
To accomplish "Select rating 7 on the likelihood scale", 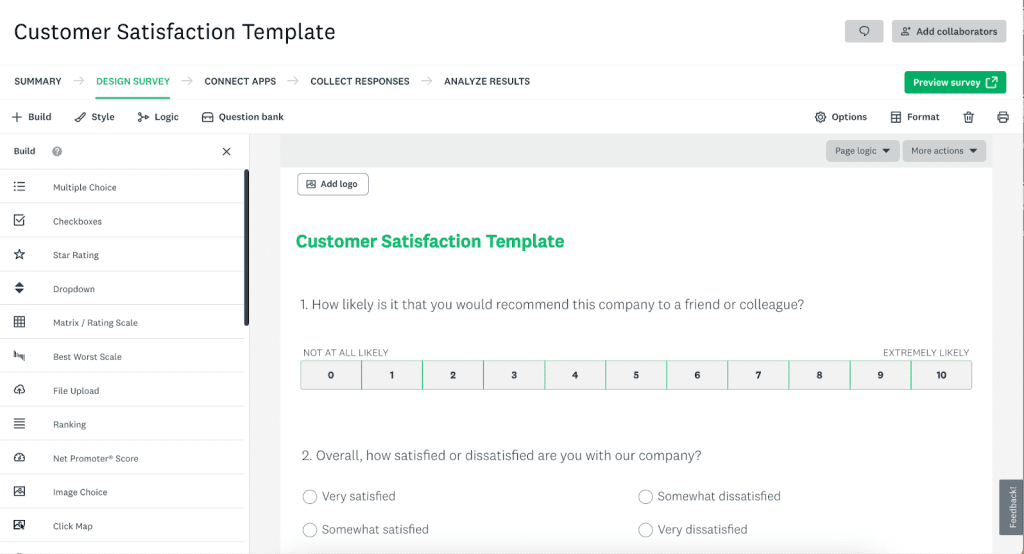I will tap(758, 375).
